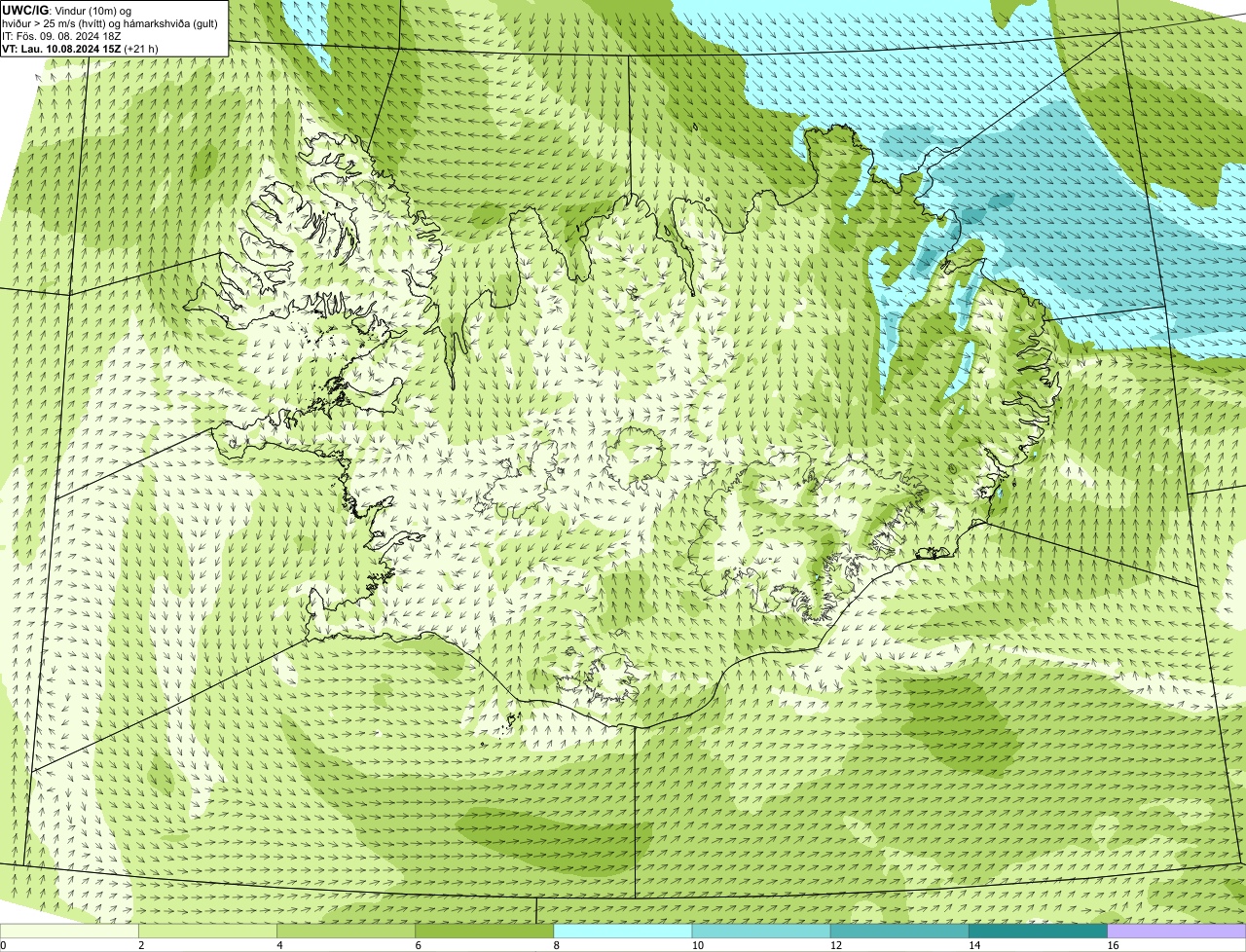The image size is (1246, 952).
Task: Click the '0' scale label
Action: pos(3,945)
